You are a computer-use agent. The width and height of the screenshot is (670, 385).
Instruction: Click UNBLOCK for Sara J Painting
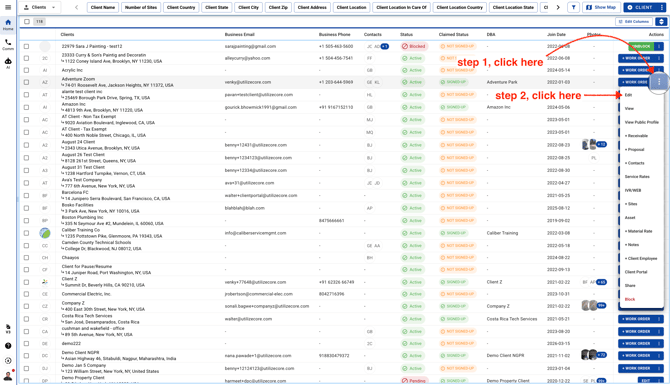(x=641, y=46)
